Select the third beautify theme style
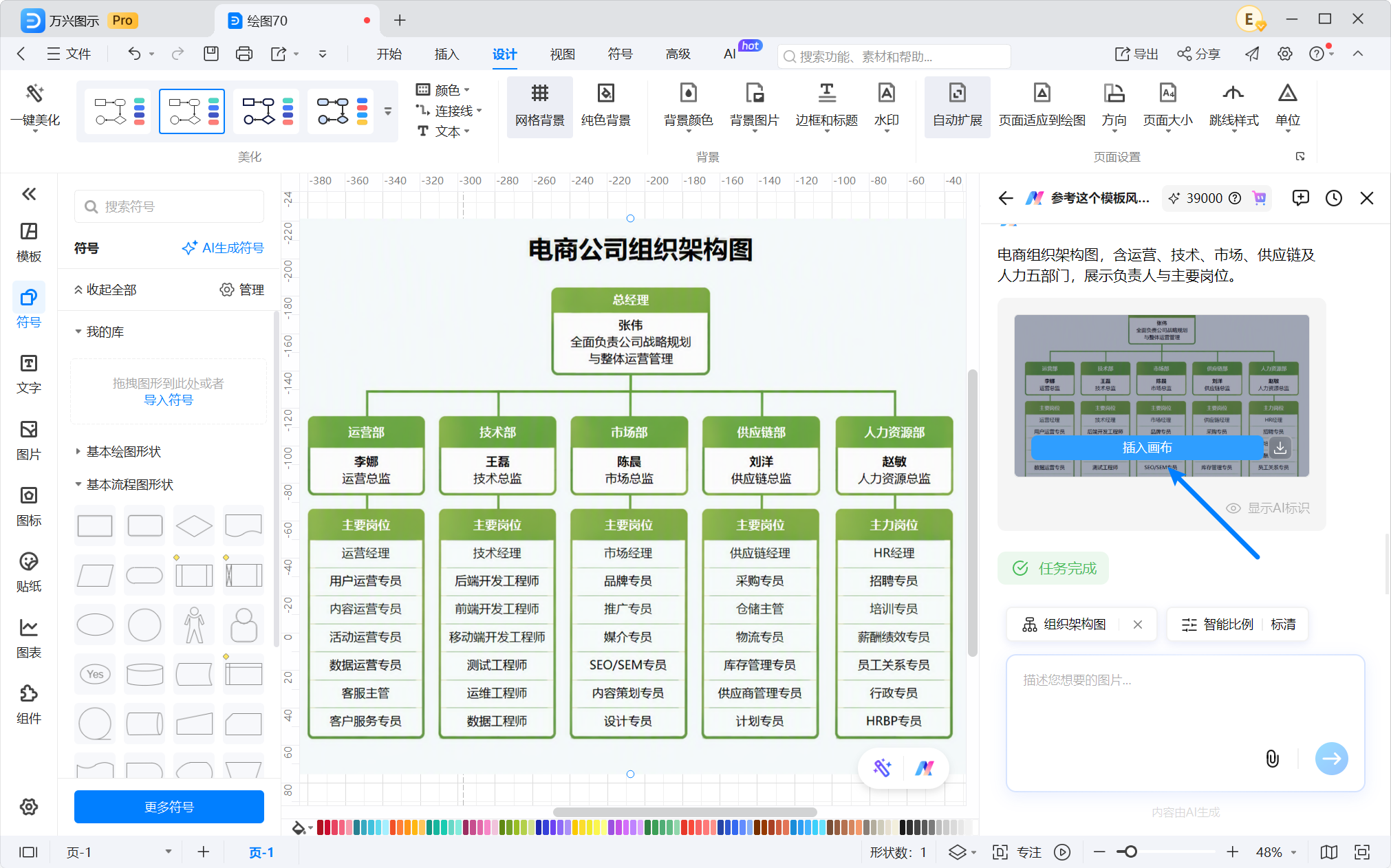This screenshot has width=1391, height=868. (266, 110)
